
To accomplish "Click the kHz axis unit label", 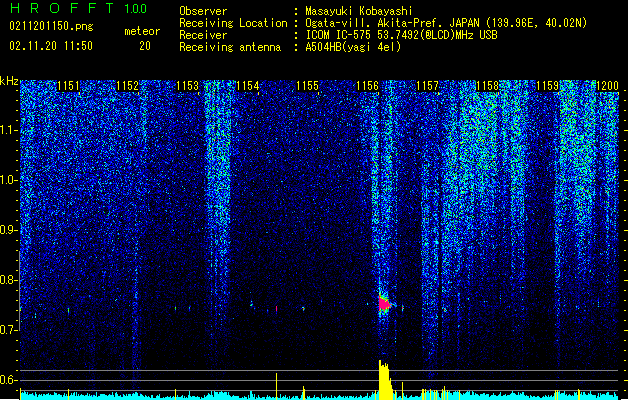I will [x=9, y=81].
